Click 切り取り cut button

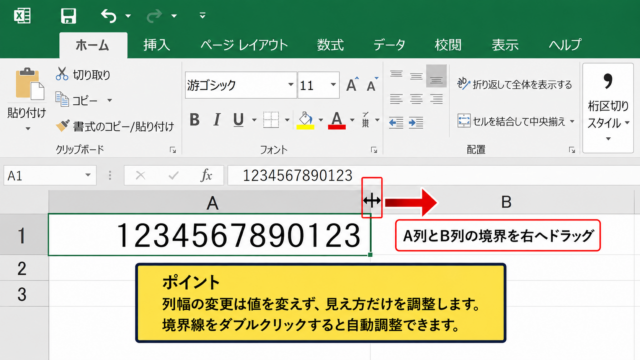point(84,75)
